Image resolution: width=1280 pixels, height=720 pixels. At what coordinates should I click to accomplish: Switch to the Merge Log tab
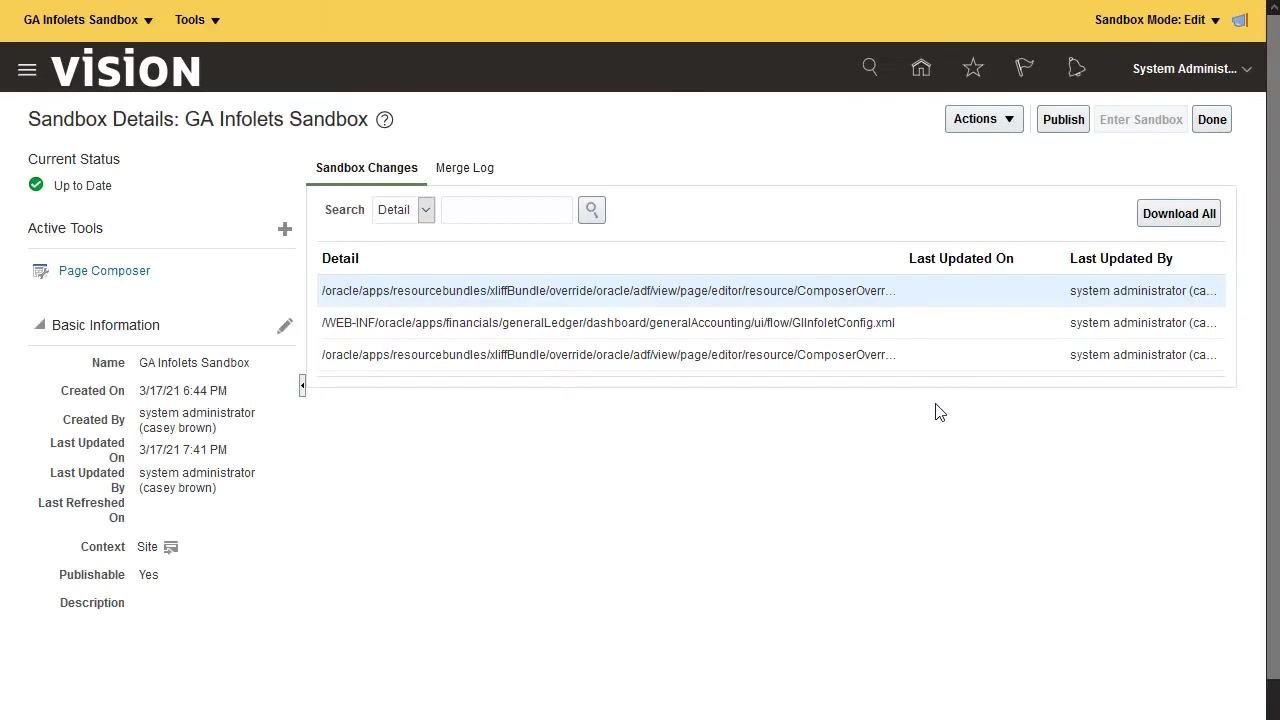465,168
